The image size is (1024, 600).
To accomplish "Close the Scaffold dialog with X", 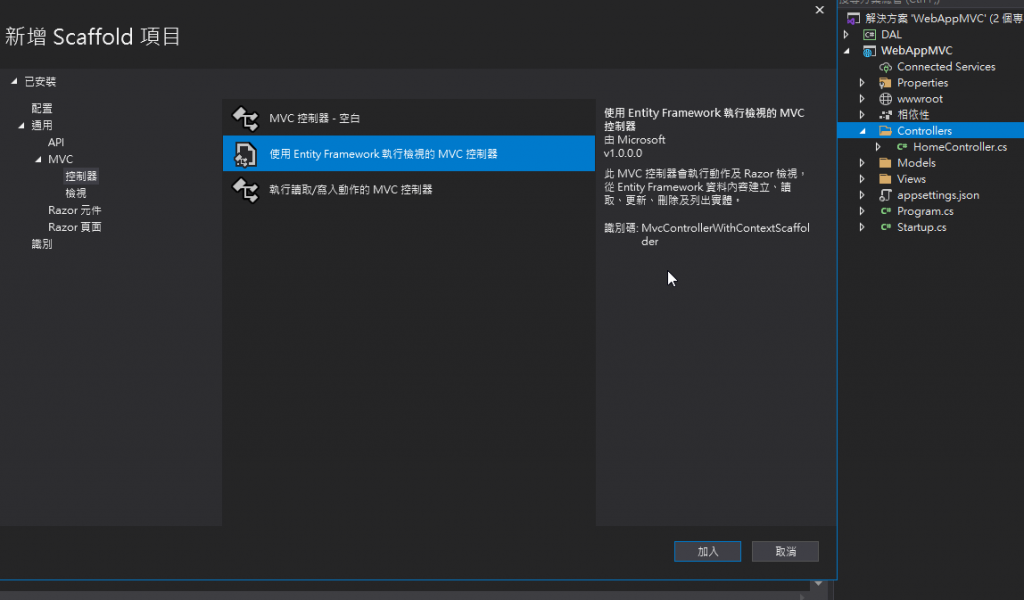I will tap(820, 10).
